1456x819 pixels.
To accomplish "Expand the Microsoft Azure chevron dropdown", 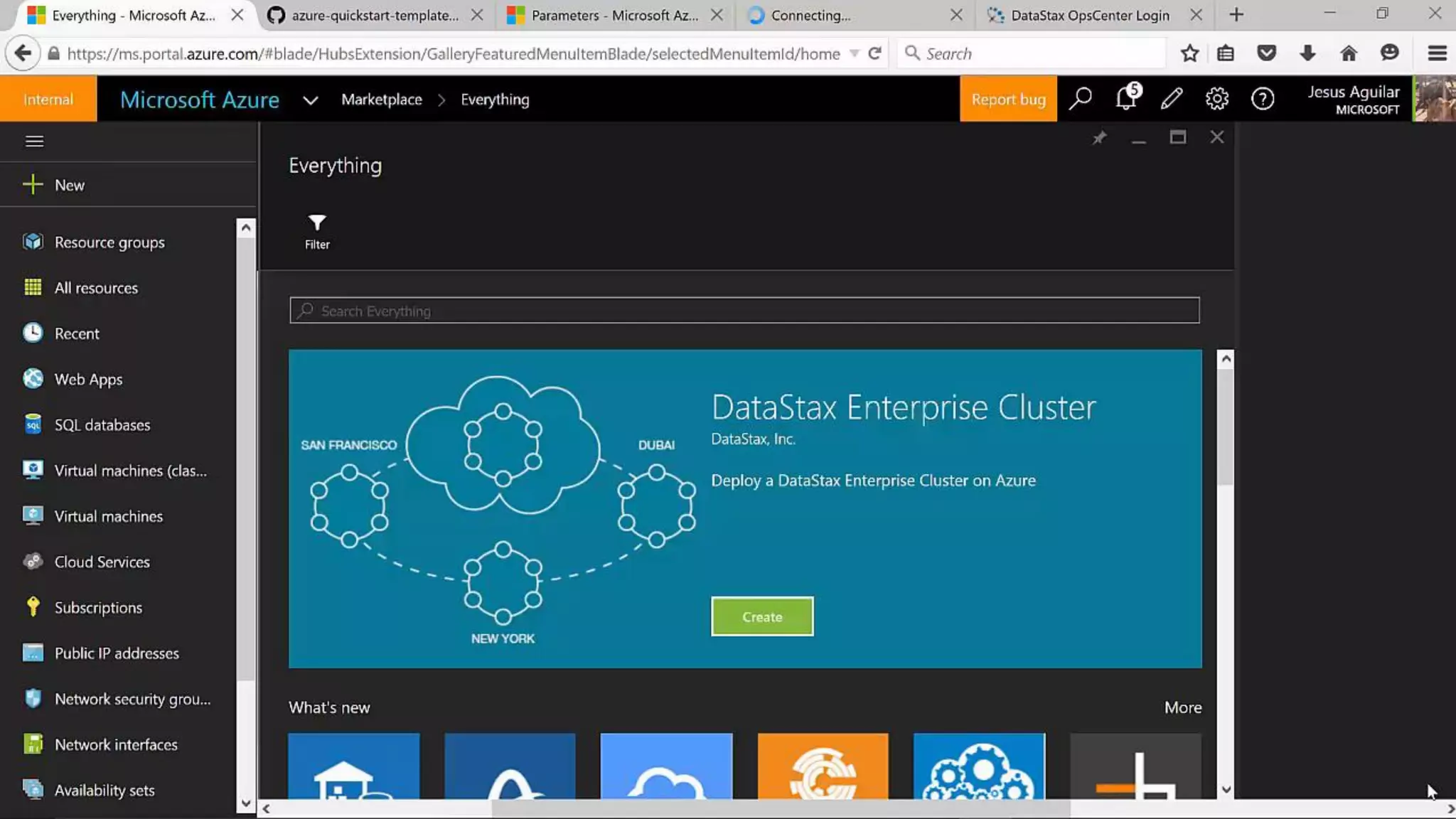I will coord(310,100).
